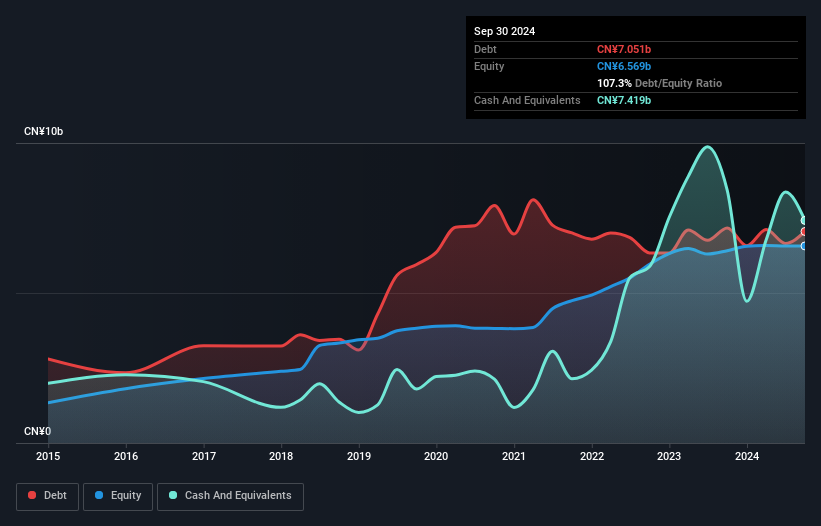Click the Cash And Equivalents tooltip label
821x526 pixels.
pos(527,100)
